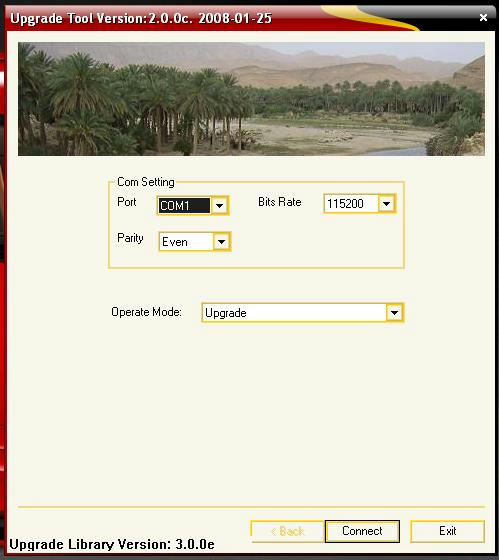Click the Port label
The width and height of the screenshot is (499, 560).
point(127,202)
